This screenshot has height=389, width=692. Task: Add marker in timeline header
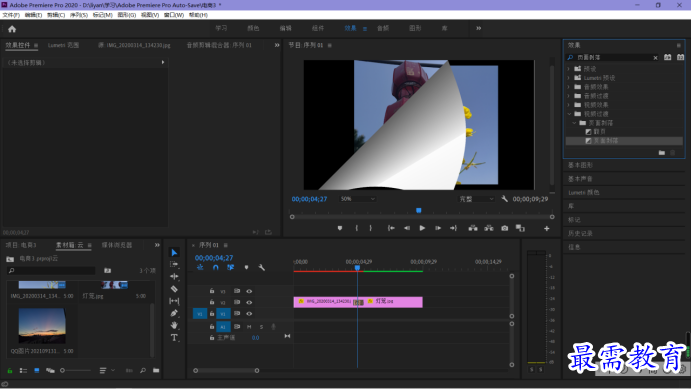pos(246,268)
